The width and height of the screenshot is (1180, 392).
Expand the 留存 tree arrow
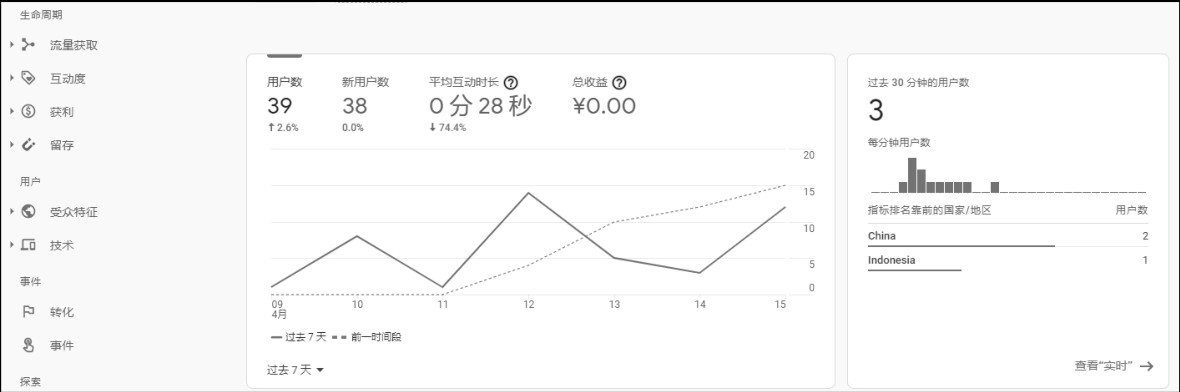point(12,144)
